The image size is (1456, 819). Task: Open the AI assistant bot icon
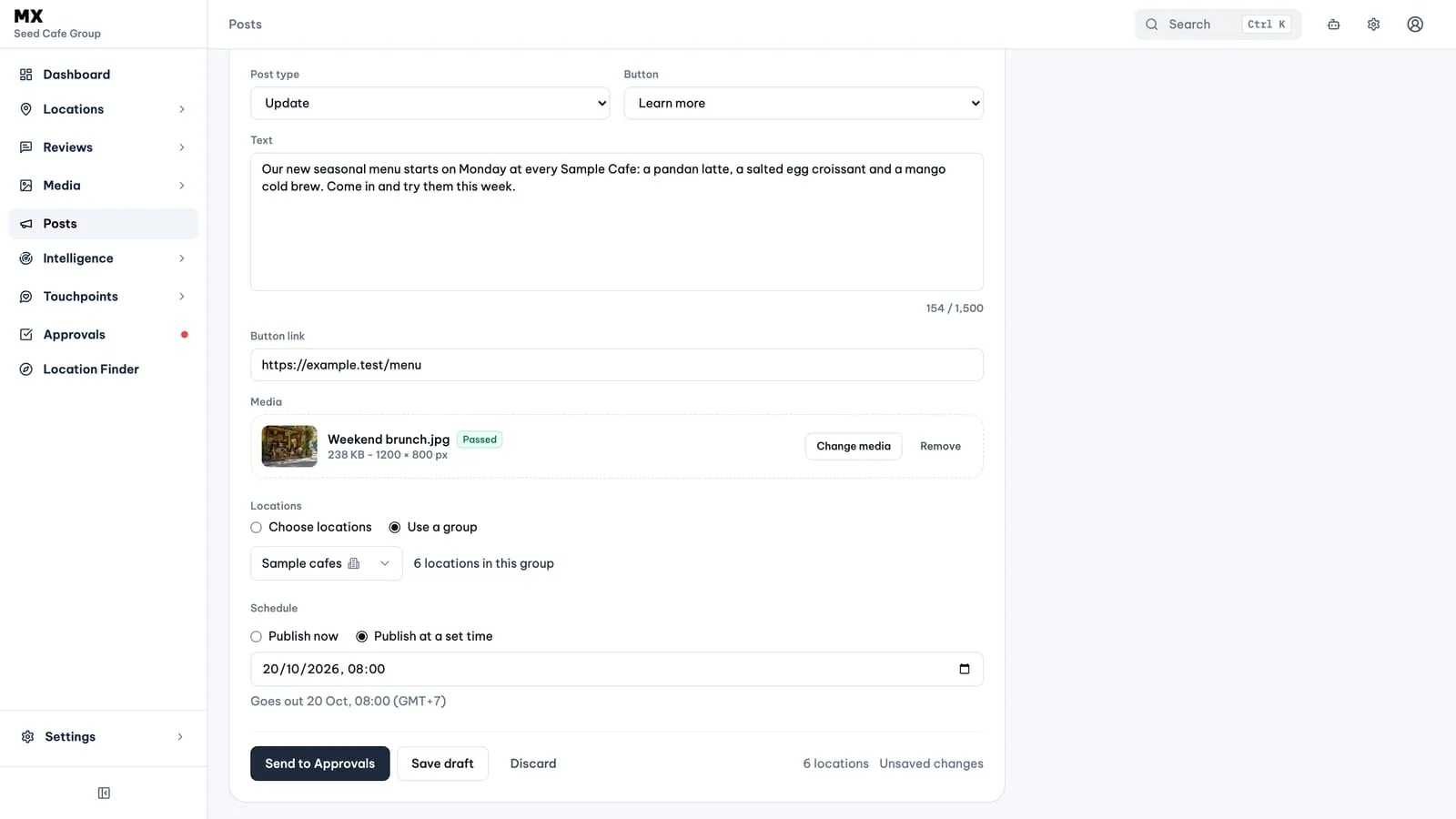[x=1333, y=25]
